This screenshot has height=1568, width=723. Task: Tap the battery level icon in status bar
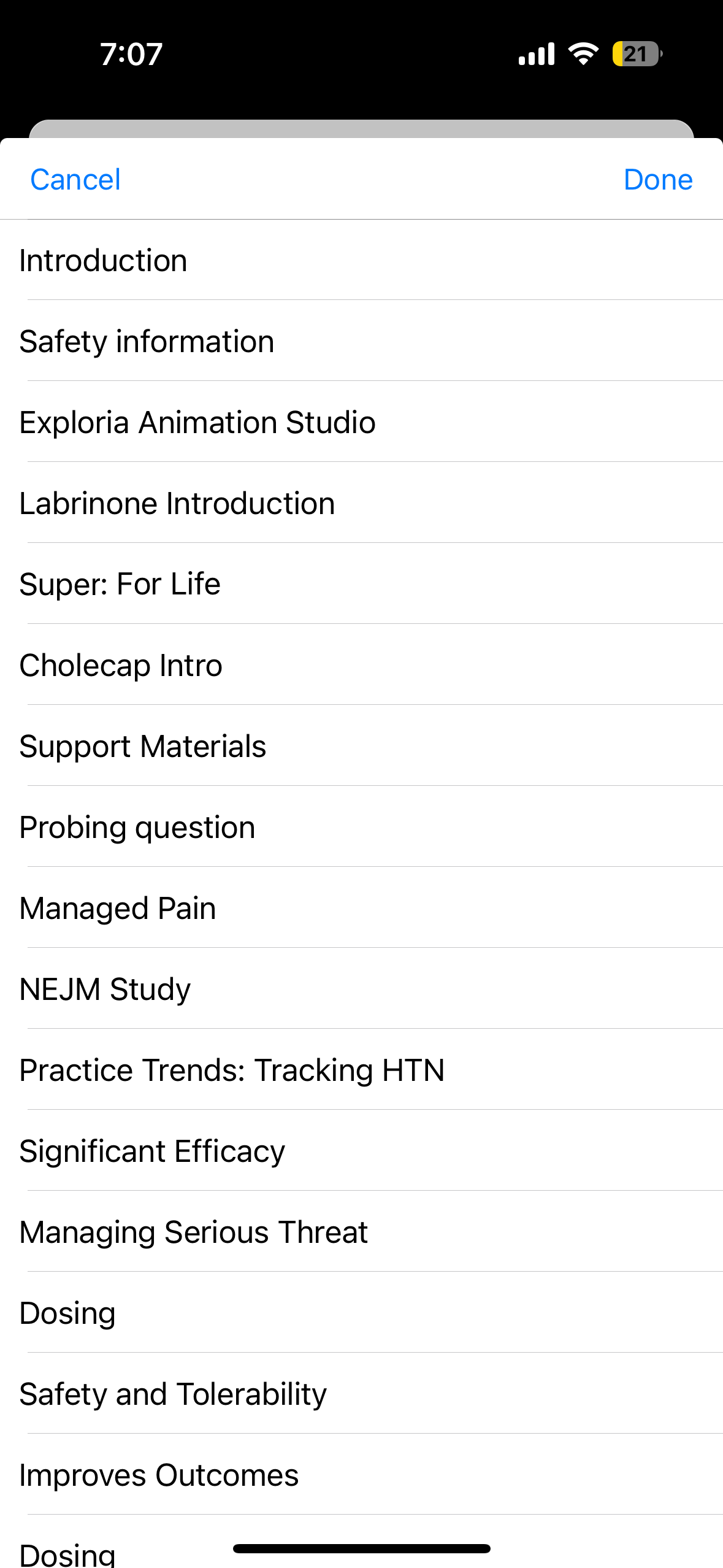pyautogui.click(x=637, y=54)
